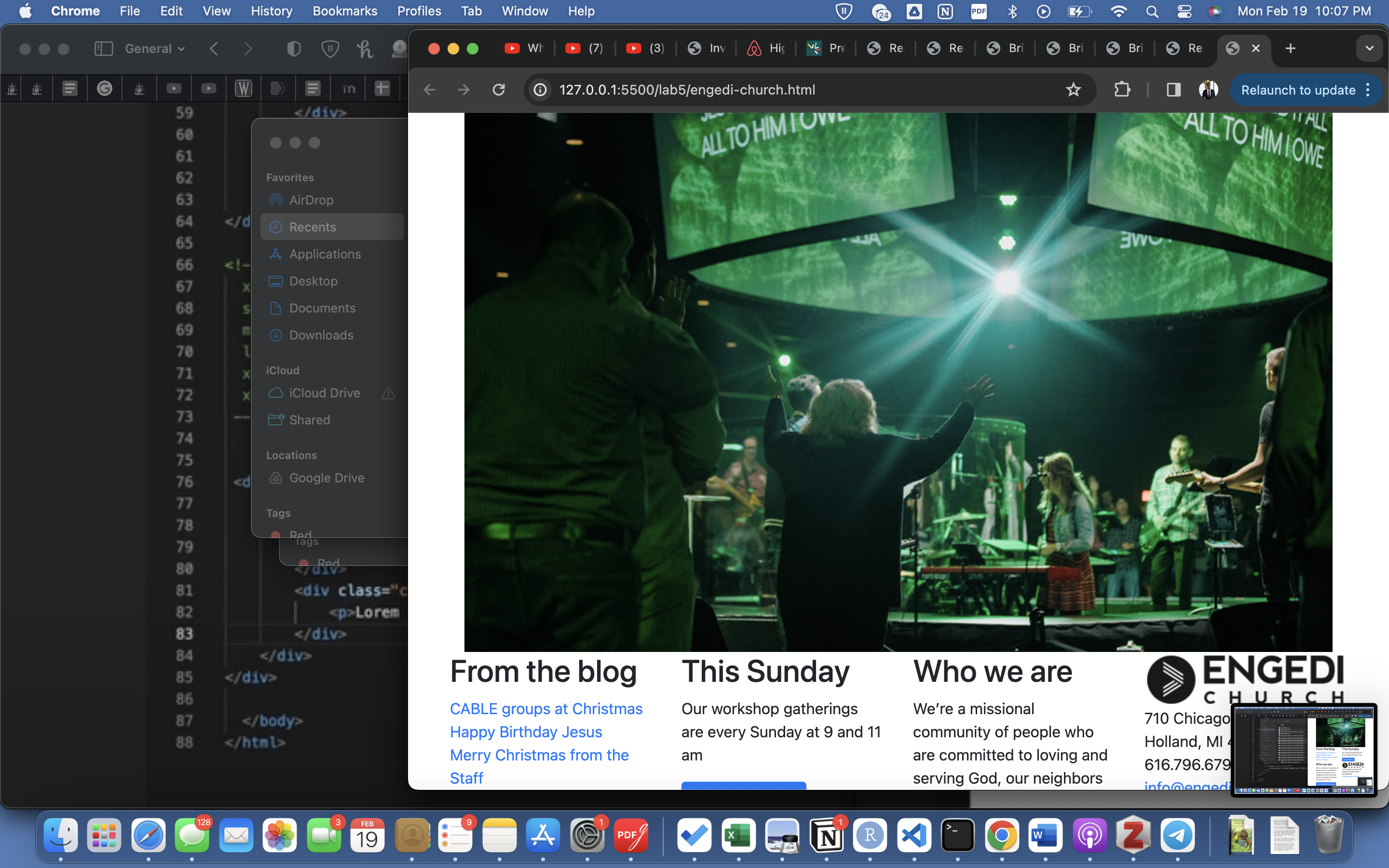Switch to the 'Pre' tab

[826, 48]
